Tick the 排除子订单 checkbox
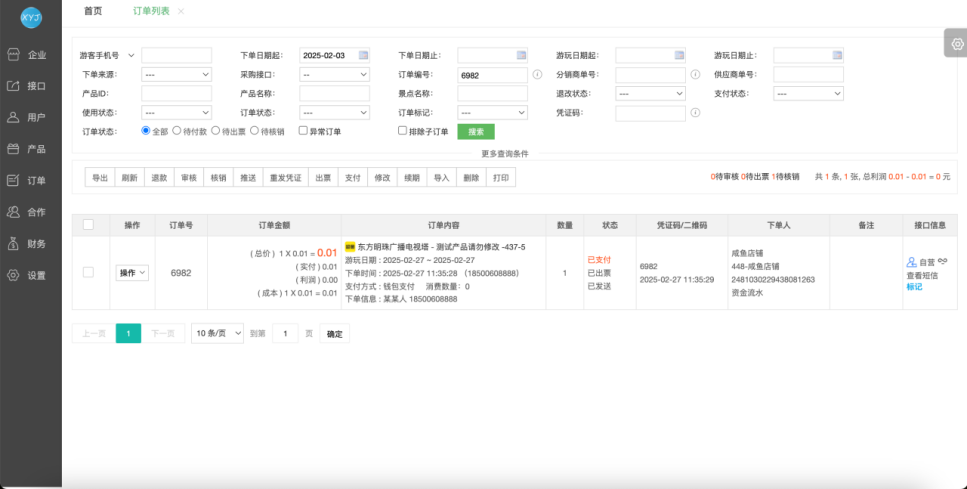Viewport: 967px width, 489px height. pos(403,131)
